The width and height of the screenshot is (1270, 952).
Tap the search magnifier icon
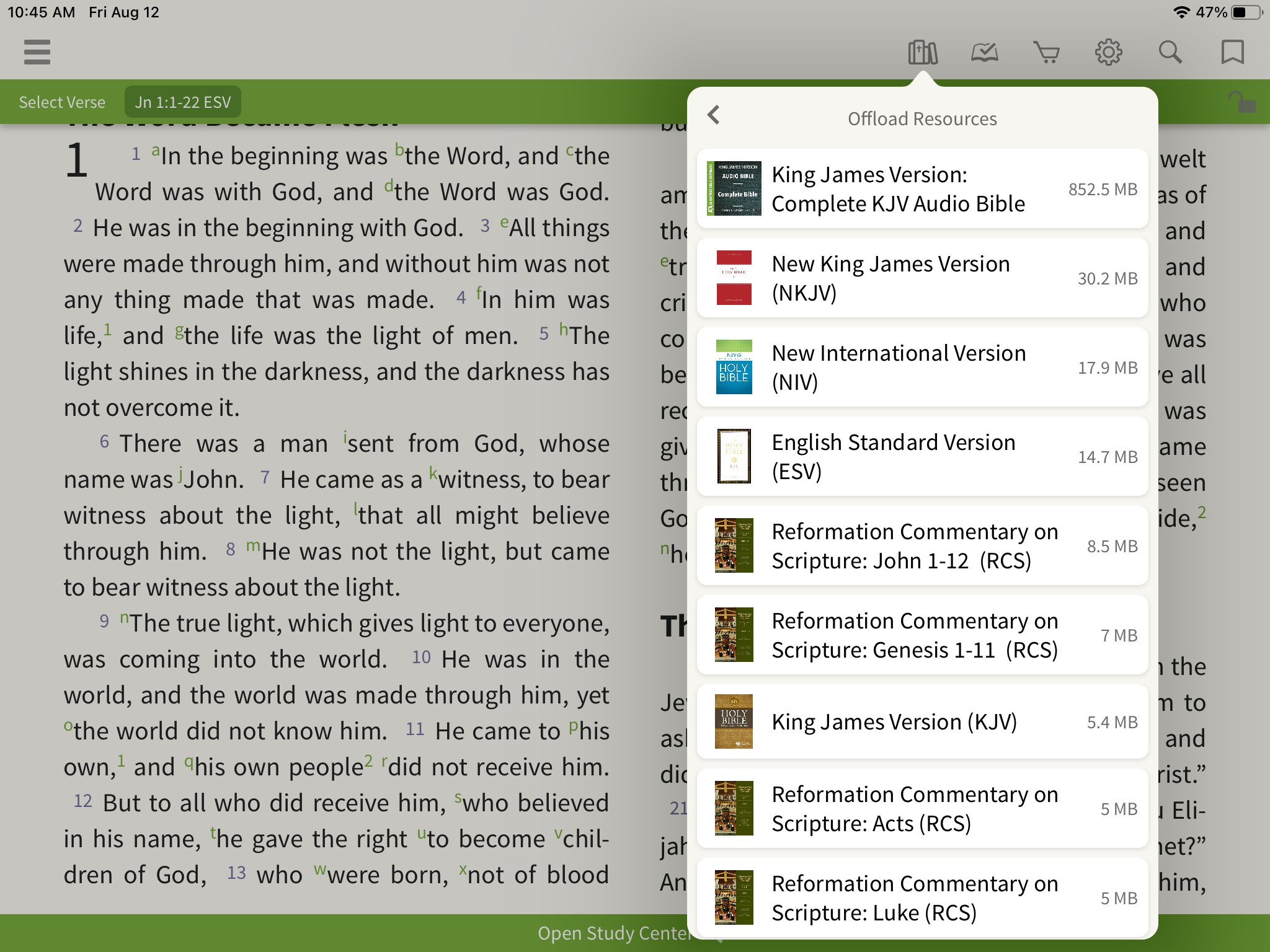tap(1171, 53)
